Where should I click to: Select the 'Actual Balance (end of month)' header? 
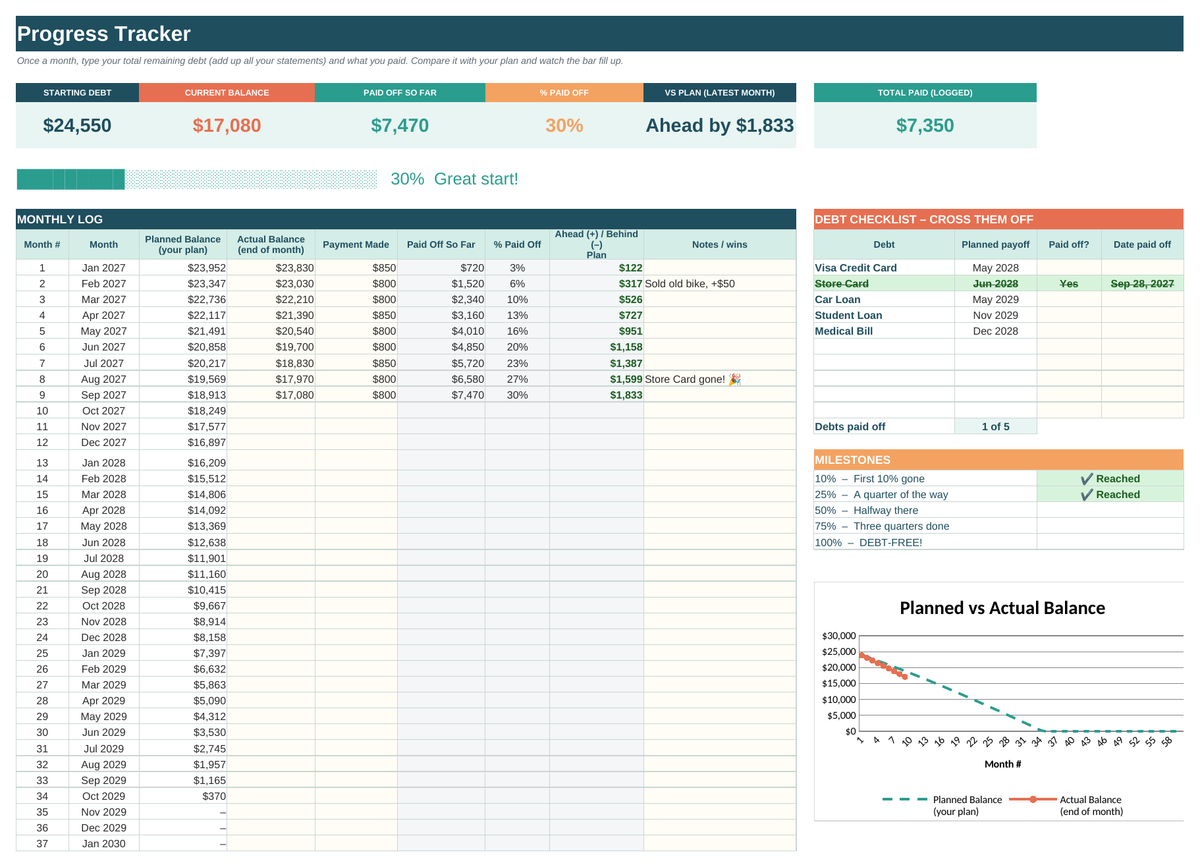pos(271,244)
